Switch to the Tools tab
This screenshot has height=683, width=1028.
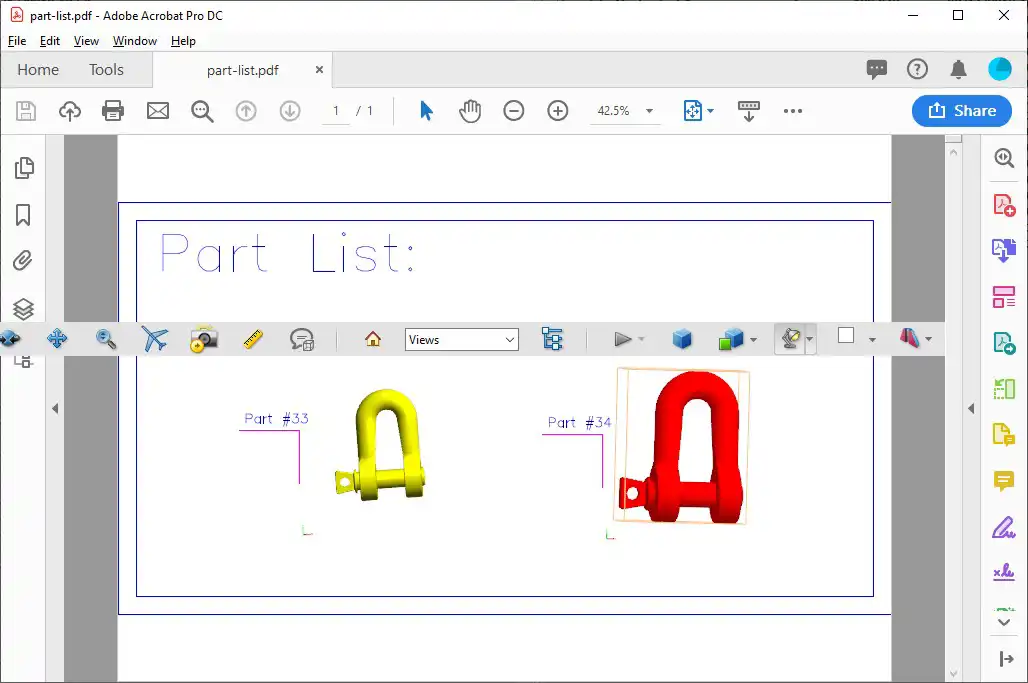106,69
